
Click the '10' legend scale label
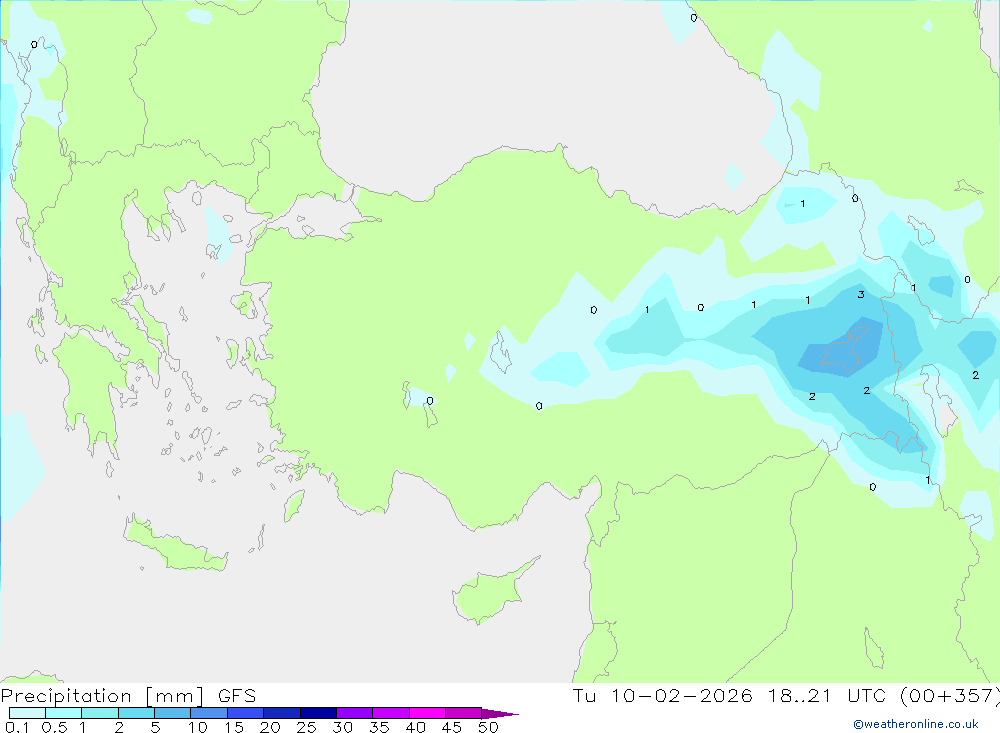(x=198, y=727)
